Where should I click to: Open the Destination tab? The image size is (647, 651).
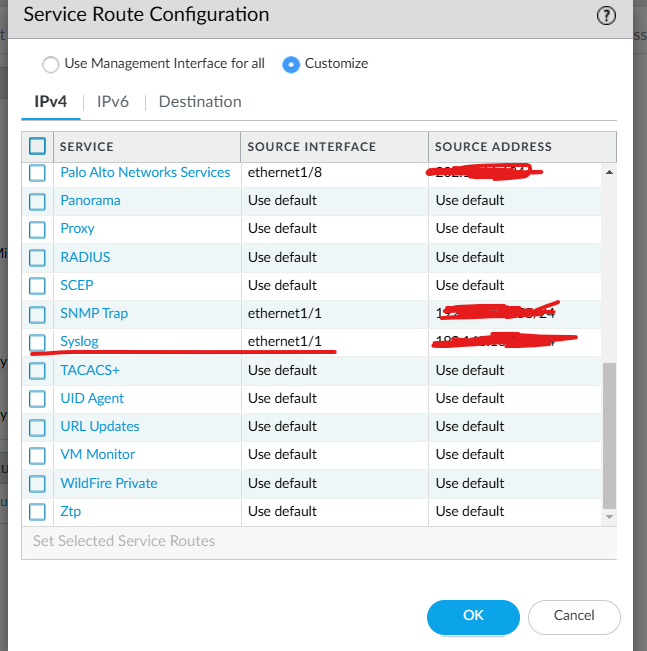(200, 102)
